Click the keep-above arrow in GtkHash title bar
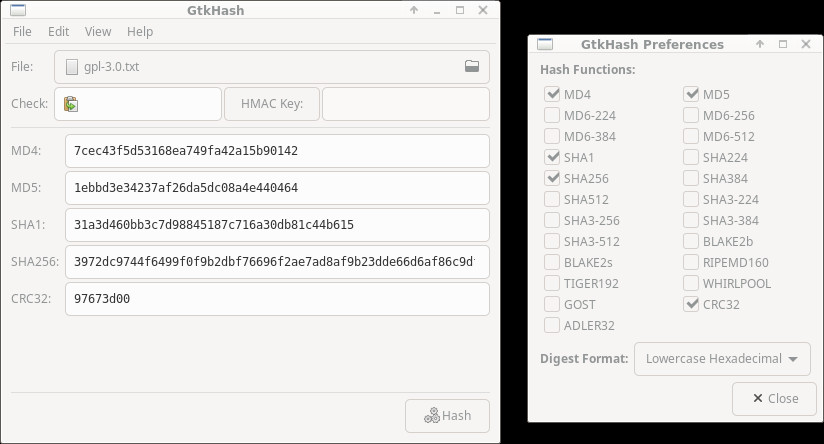This screenshot has height=444, width=824. 414,10
